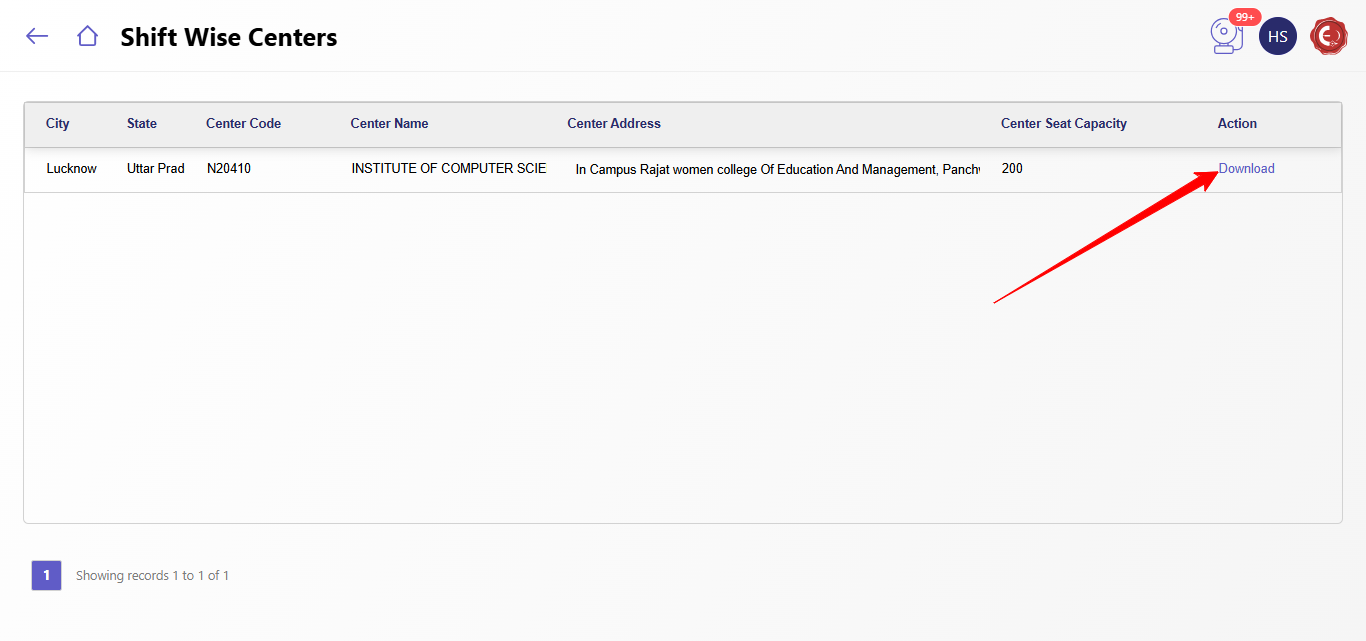Screen dimensions: 1366x641
Task: Click the Center Code column header
Action: pyautogui.click(x=243, y=124)
